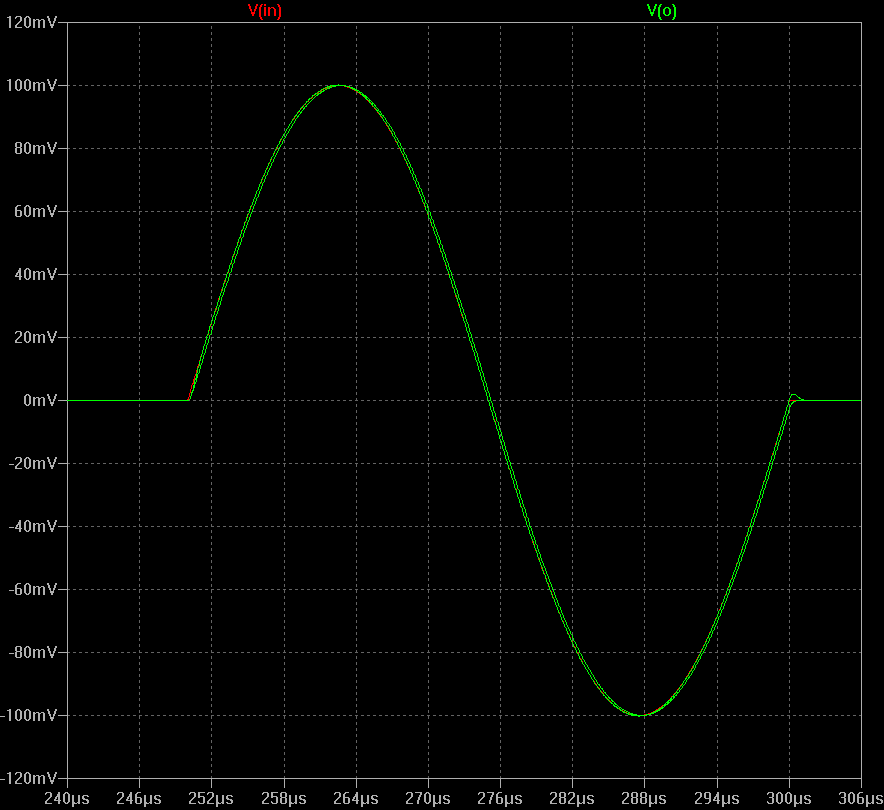Image resolution: width=884 pixels, height=810 pixels.
Task: Click the 60mV axis label
Action: 36,211
